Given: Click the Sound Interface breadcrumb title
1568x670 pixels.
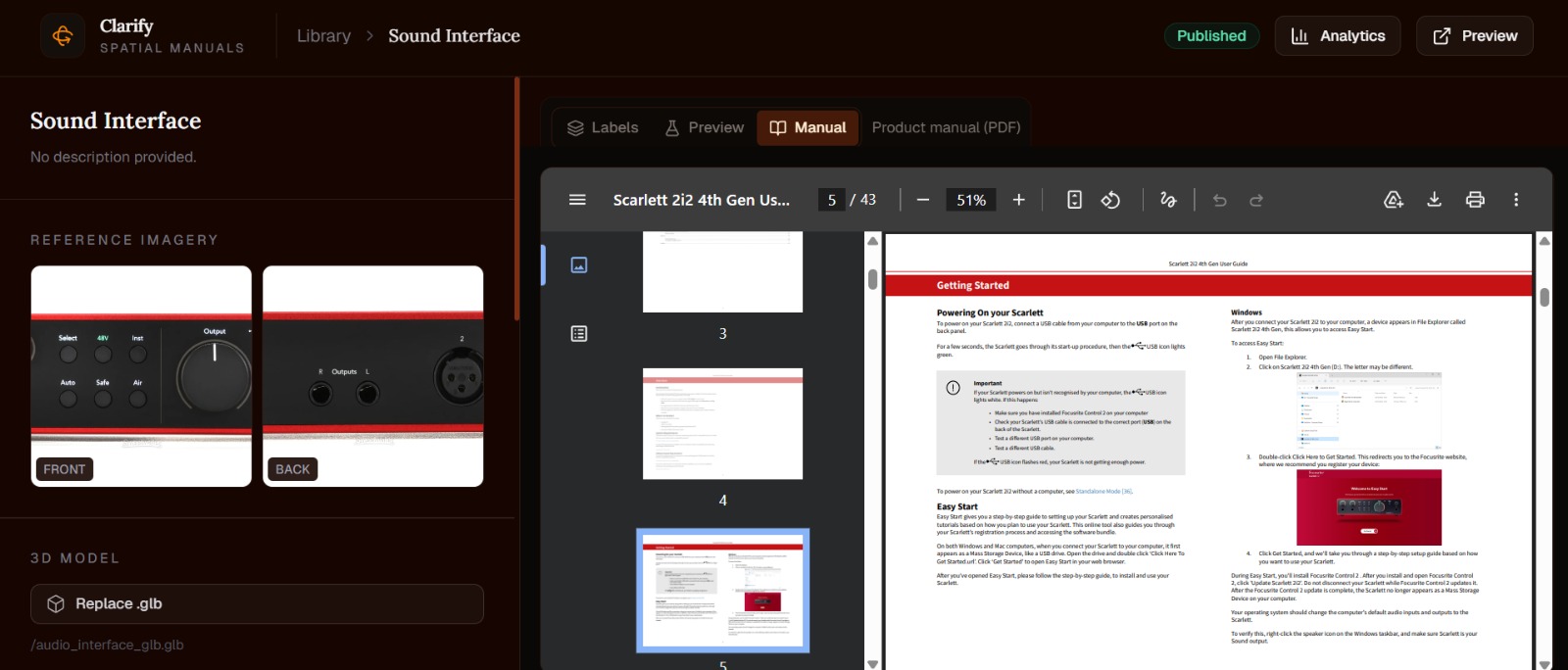Looking at the screenshot, I should (x=454, y=36).
